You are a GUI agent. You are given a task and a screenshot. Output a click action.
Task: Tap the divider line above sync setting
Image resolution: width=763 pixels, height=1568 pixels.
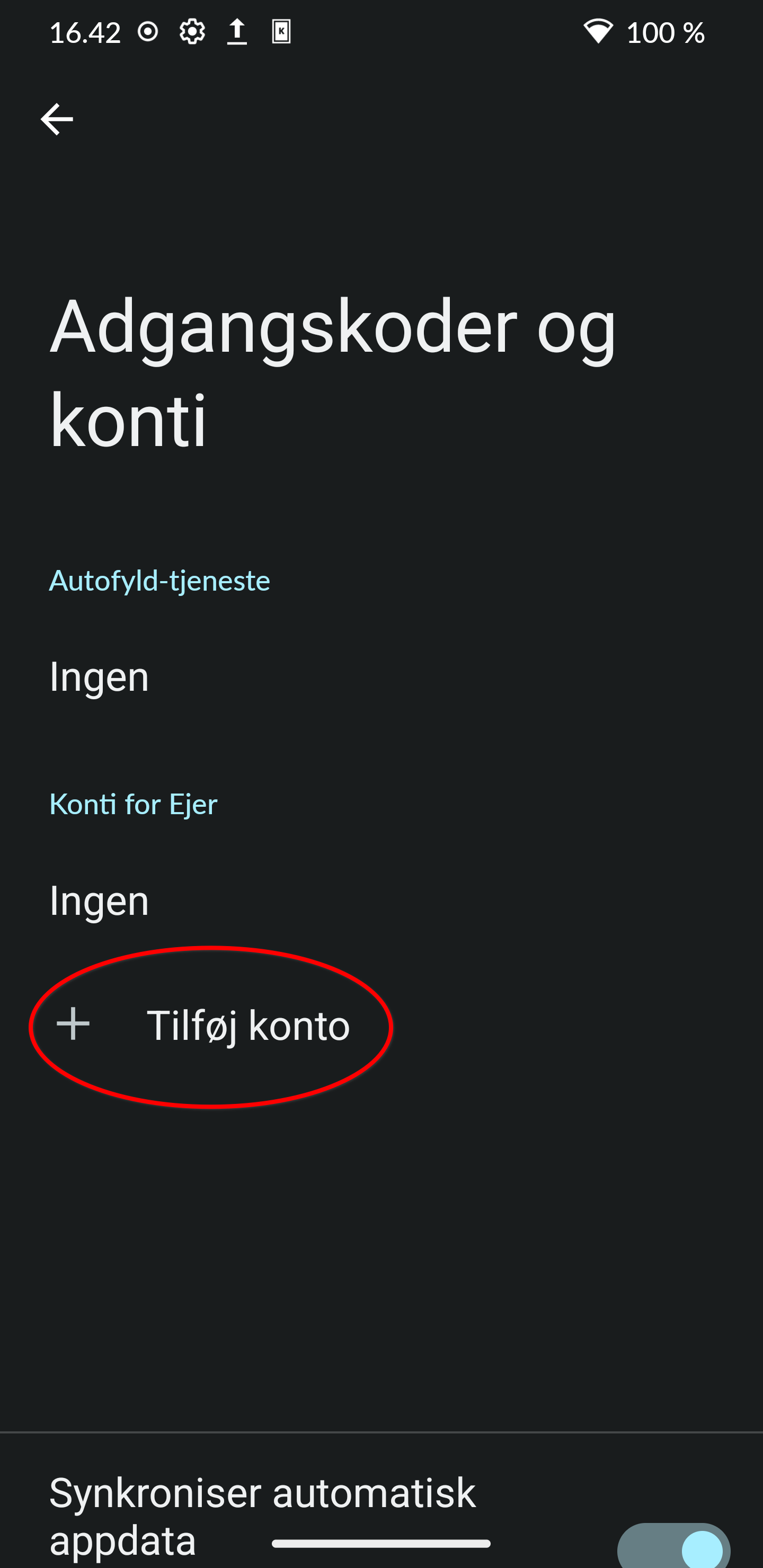381,1432
